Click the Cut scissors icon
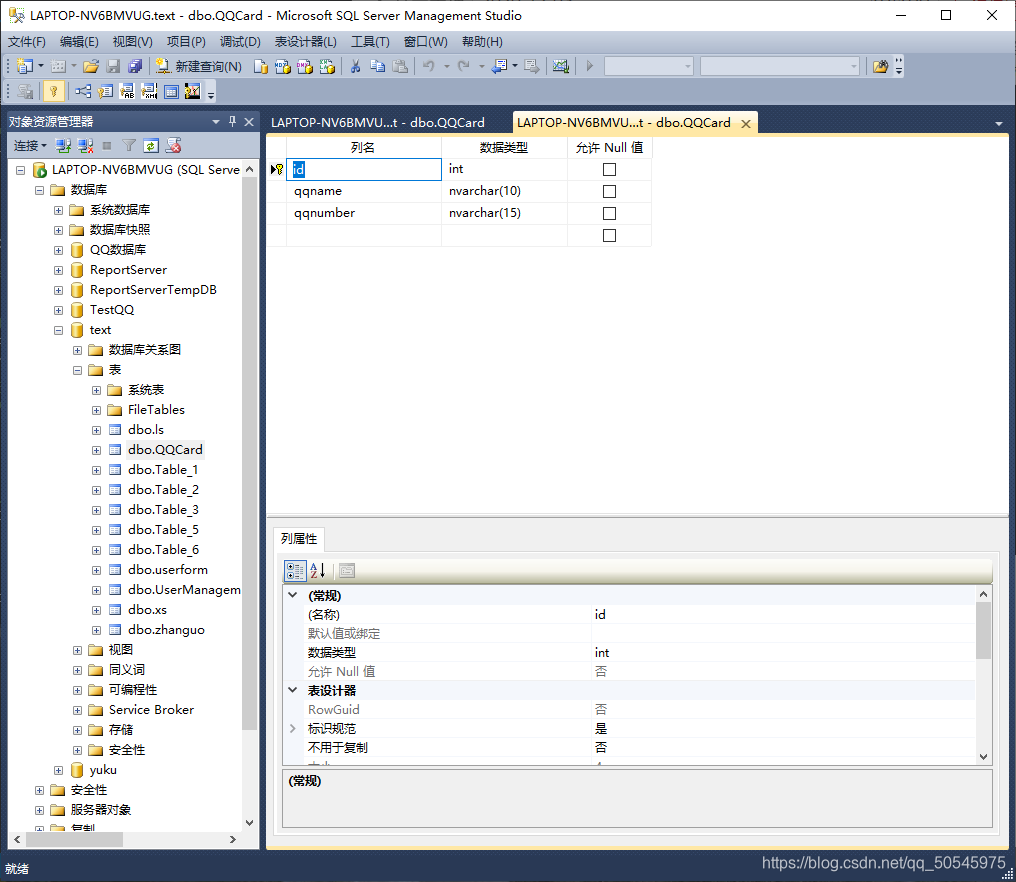This screenshot has height=882, width=1016. coord(355,66)
